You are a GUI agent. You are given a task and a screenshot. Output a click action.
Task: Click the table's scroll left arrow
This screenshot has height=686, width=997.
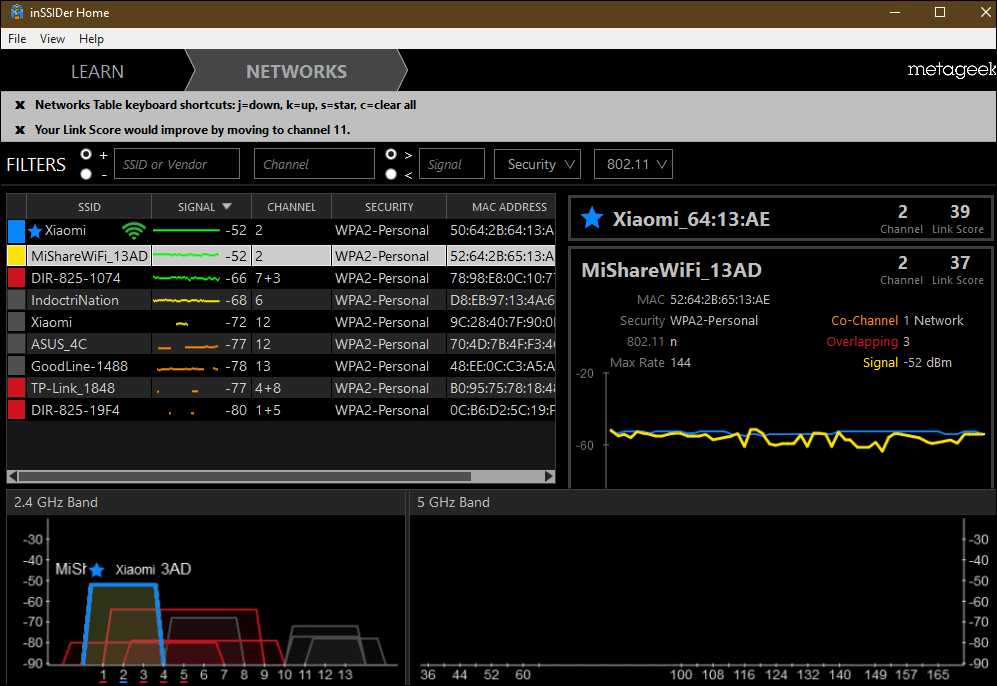tap(13, 476)
